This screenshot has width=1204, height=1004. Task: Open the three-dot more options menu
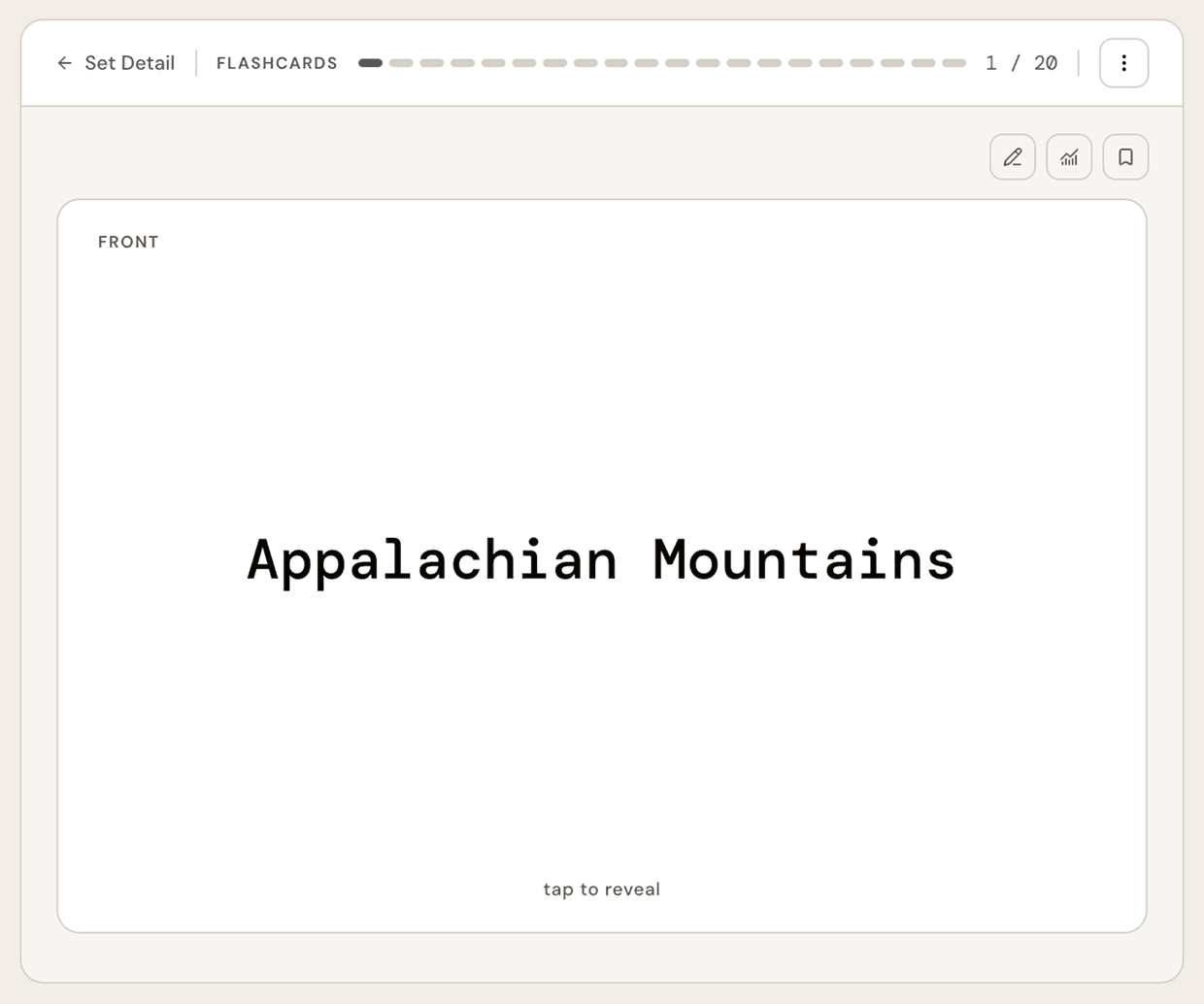(1123, 63)
